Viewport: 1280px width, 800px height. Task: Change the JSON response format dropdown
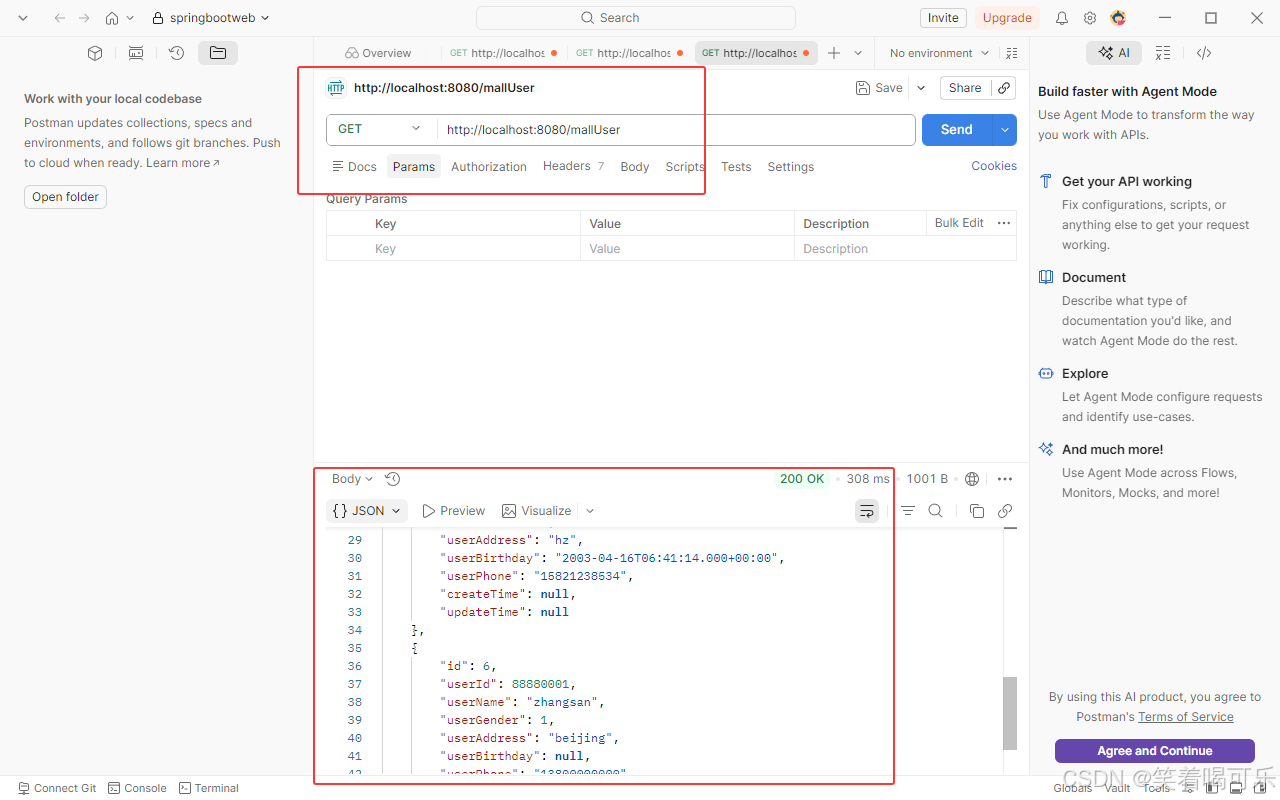pyautogui.click(x=366, y=511)
